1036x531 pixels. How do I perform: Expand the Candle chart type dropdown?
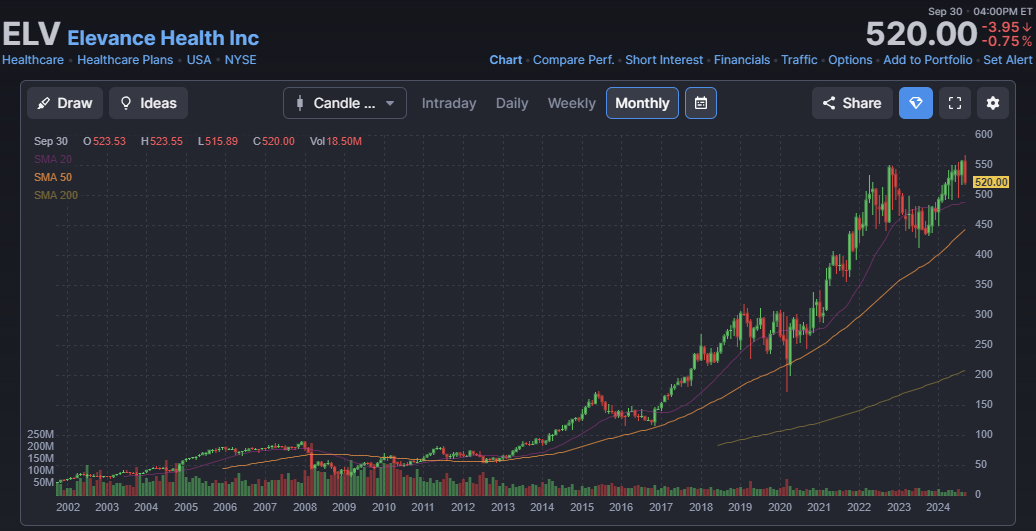345,103
